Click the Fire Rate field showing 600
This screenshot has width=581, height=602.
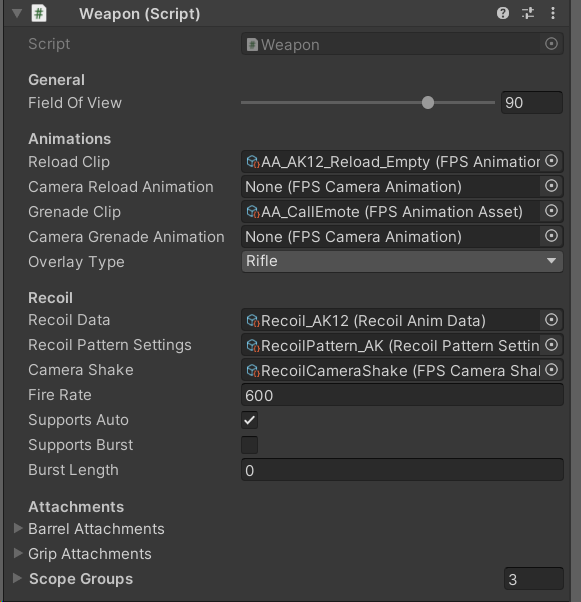[x=402, y=395]
